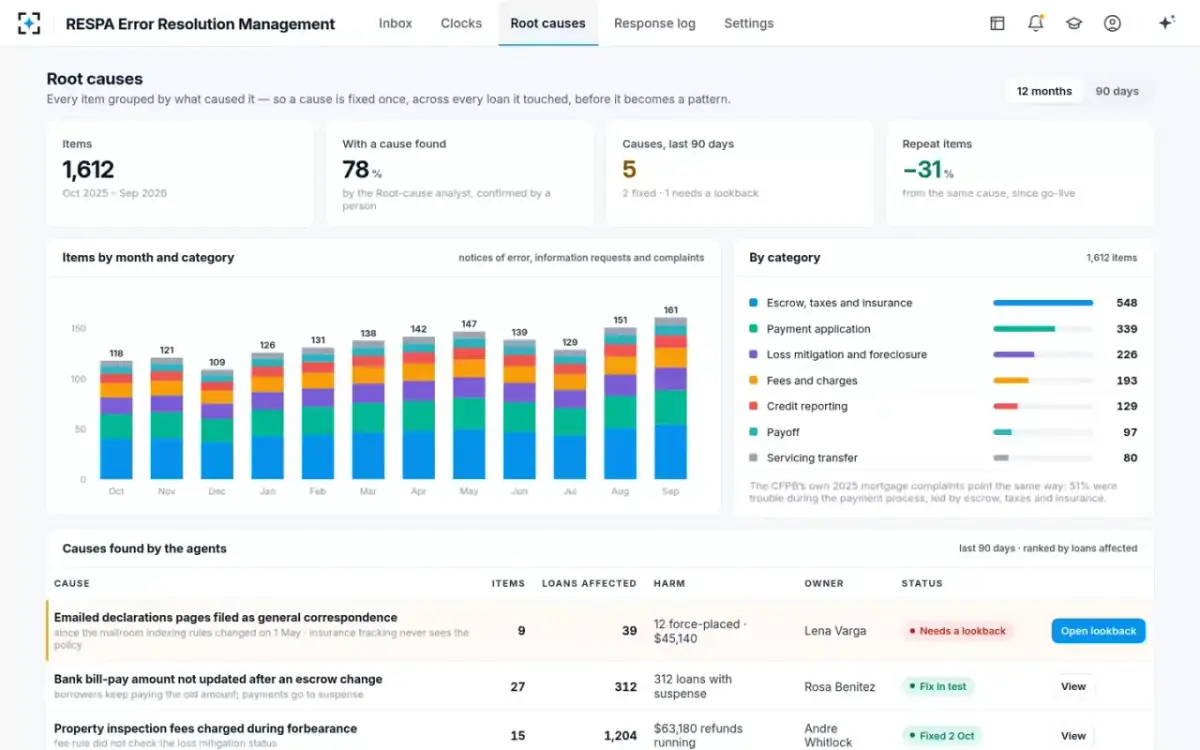The height and width of the screenshot is (750, 1200).
Task: Click the graduation cap learning icon
Action: pos(1074,23)
